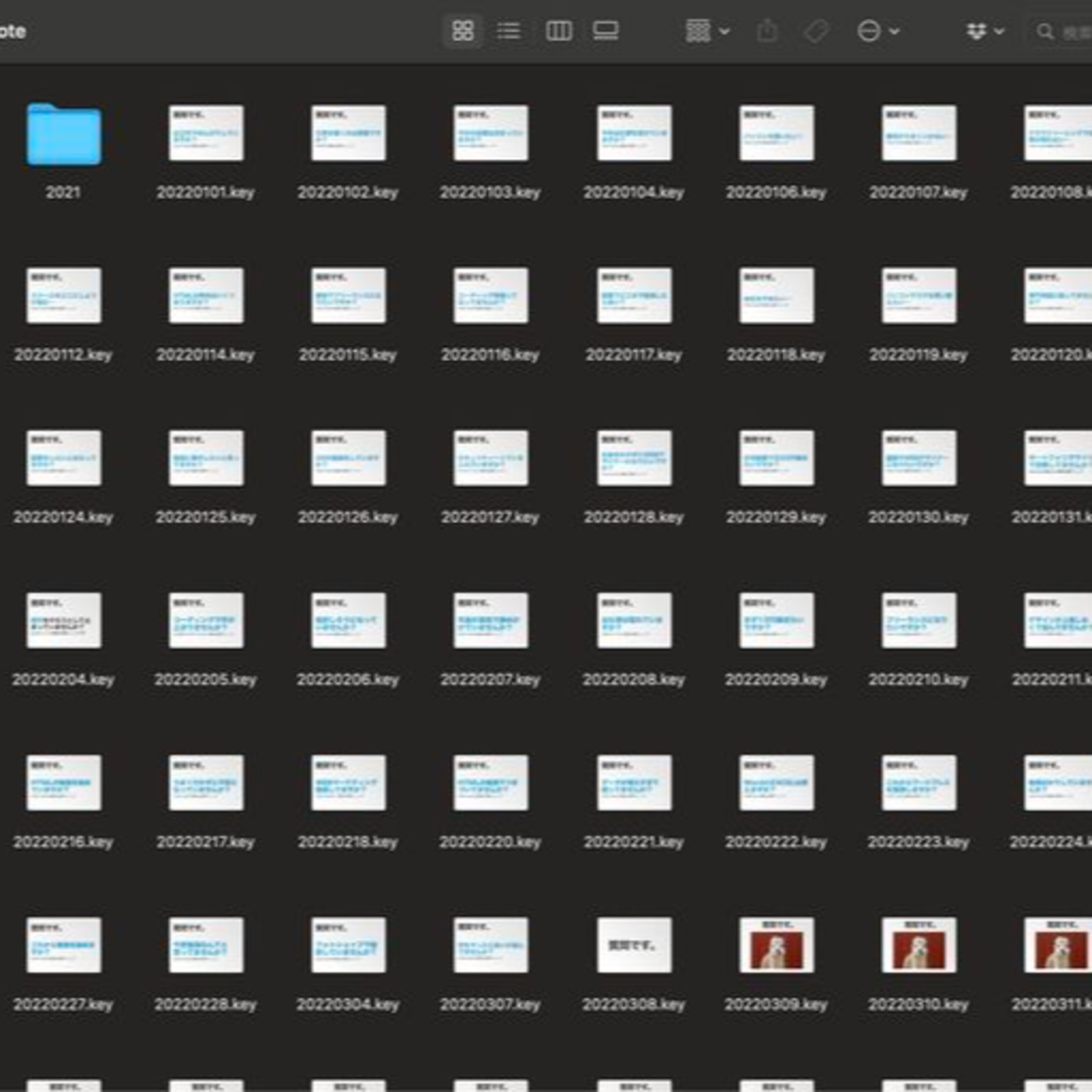The image size is (1092, 1092).
Task: Click the 20220127.key file name
Action: click(491, 517)
